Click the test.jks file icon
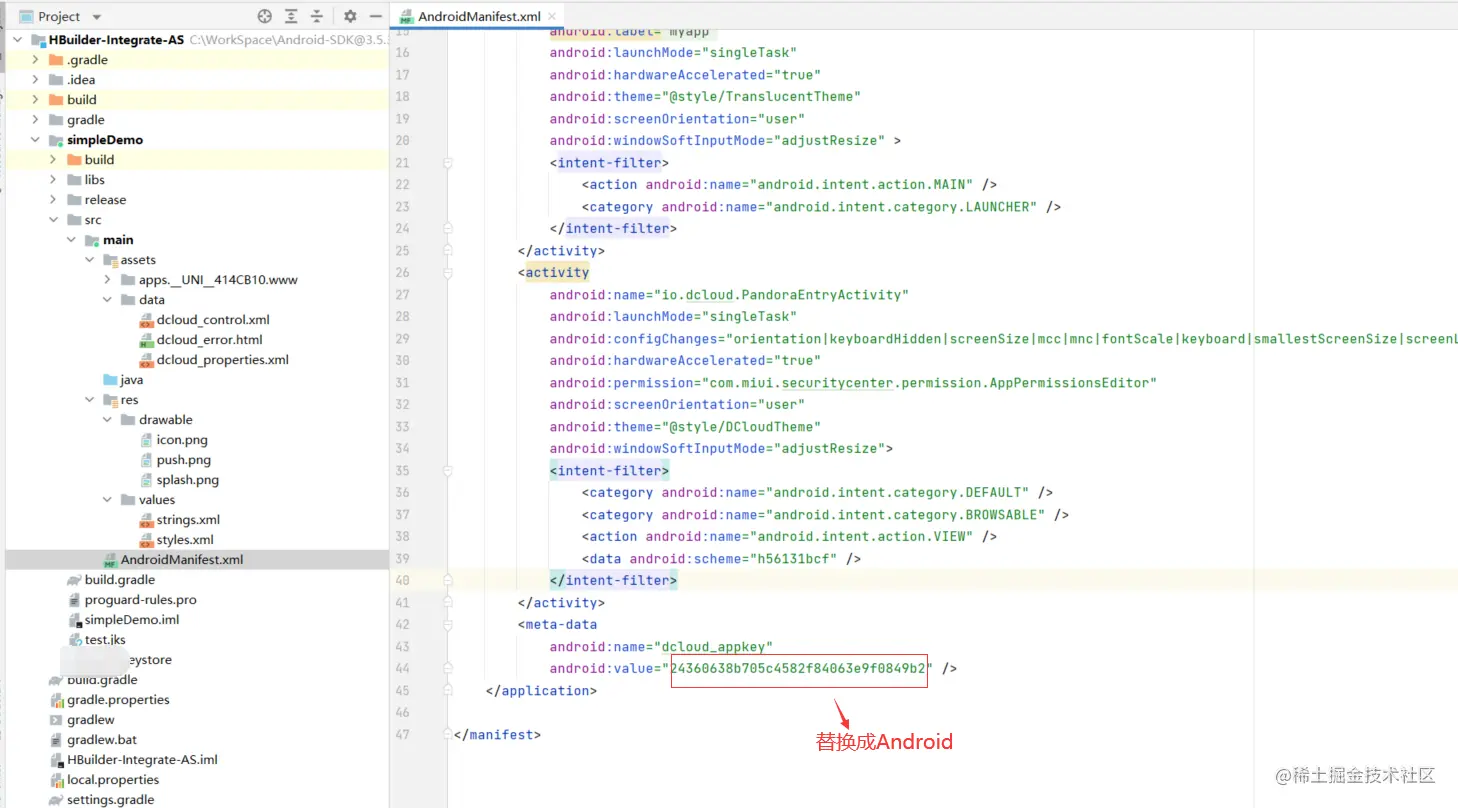The width and height of the screenshot is (1458, 808). (x=74, y=640)
